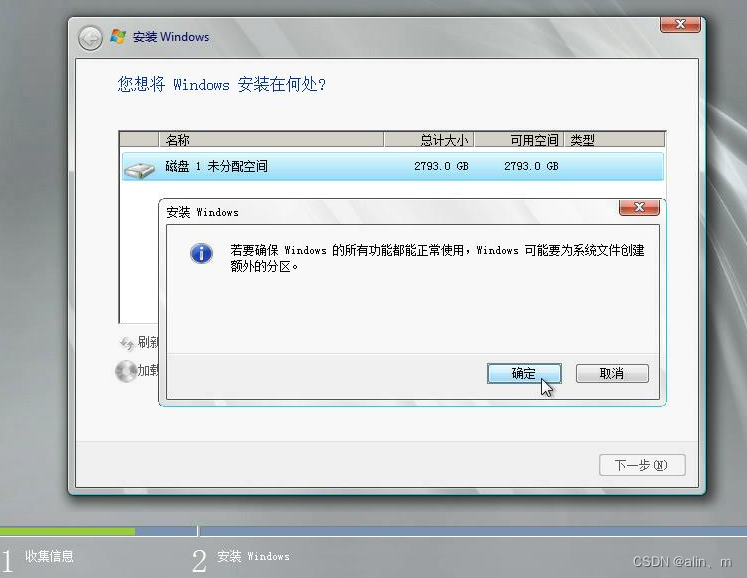Select the 磁盘 1 未分配空间 row

pos(393,166)
